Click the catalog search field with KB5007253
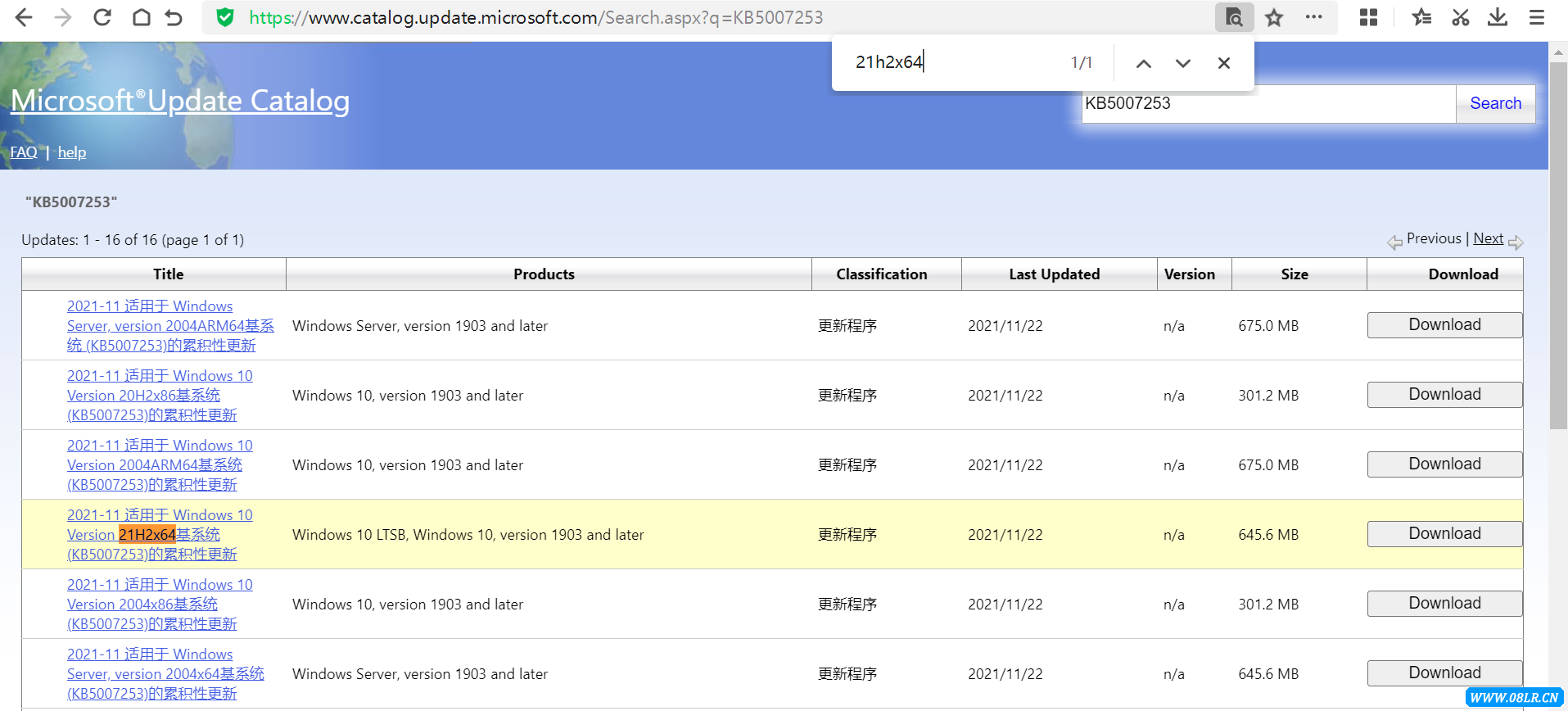Image resolution: width=1568 pixels, height=711 pixels. [1268, 103]
